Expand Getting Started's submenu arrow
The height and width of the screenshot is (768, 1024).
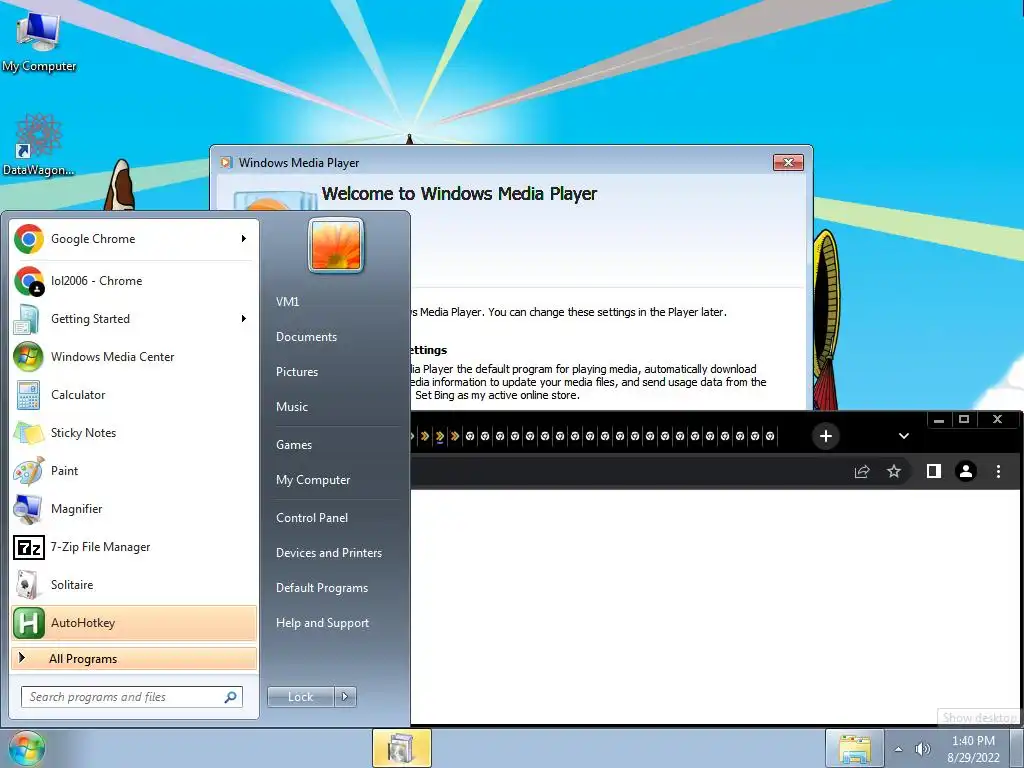click(x=244, y=319)
